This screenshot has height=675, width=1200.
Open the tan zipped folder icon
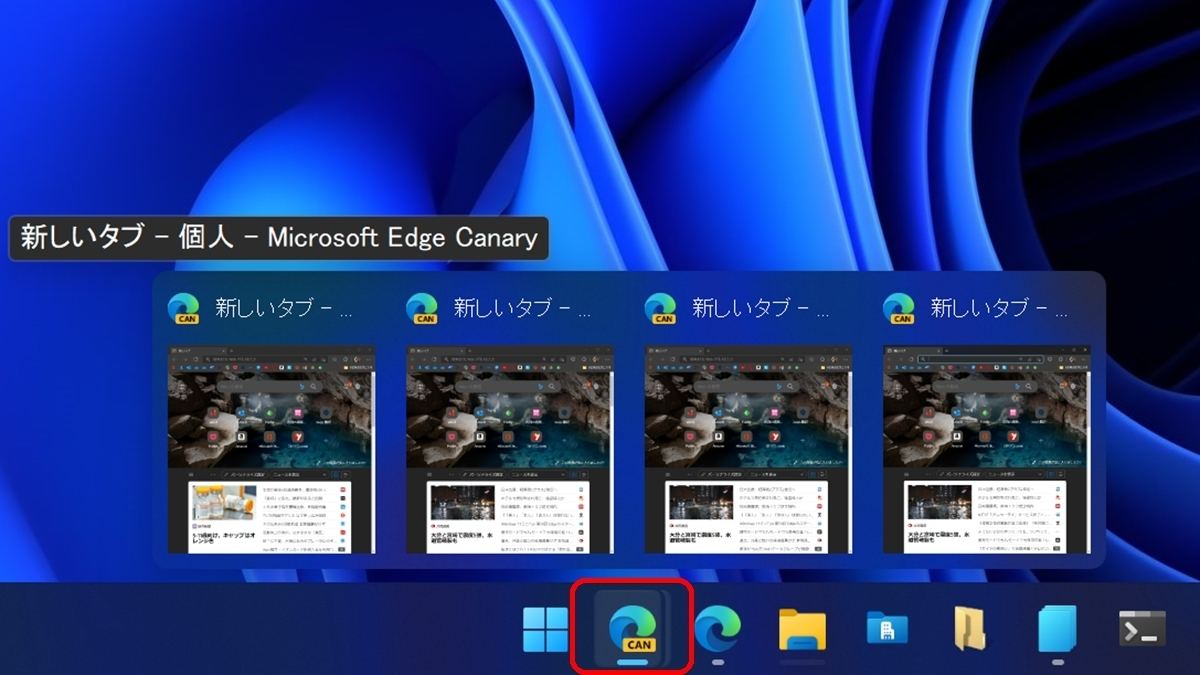pos(969,629)
